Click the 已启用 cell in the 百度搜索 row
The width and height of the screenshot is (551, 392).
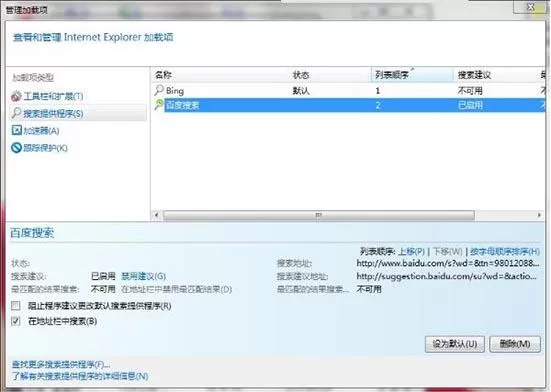click(x=470, y=105)
